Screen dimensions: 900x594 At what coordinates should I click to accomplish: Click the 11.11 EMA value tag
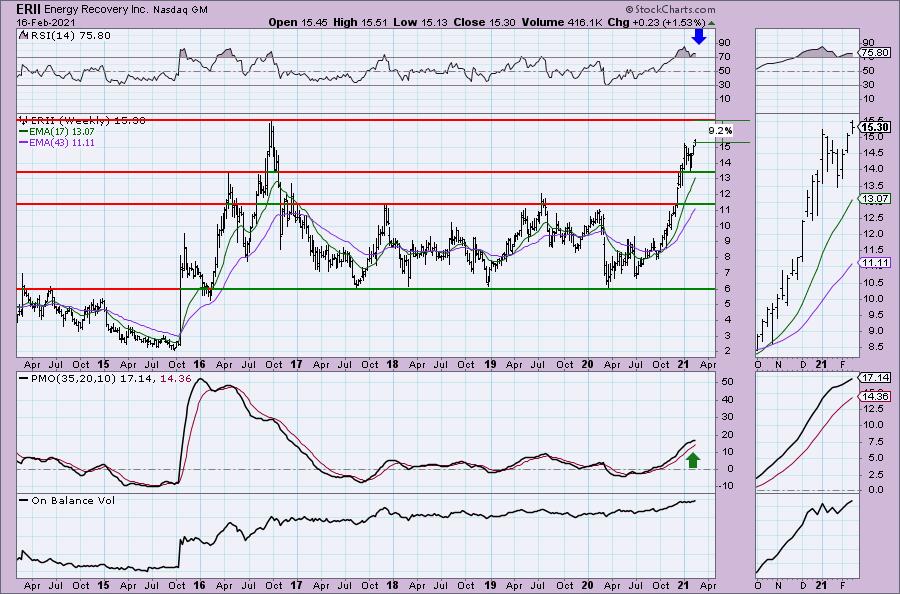(875, 262)
